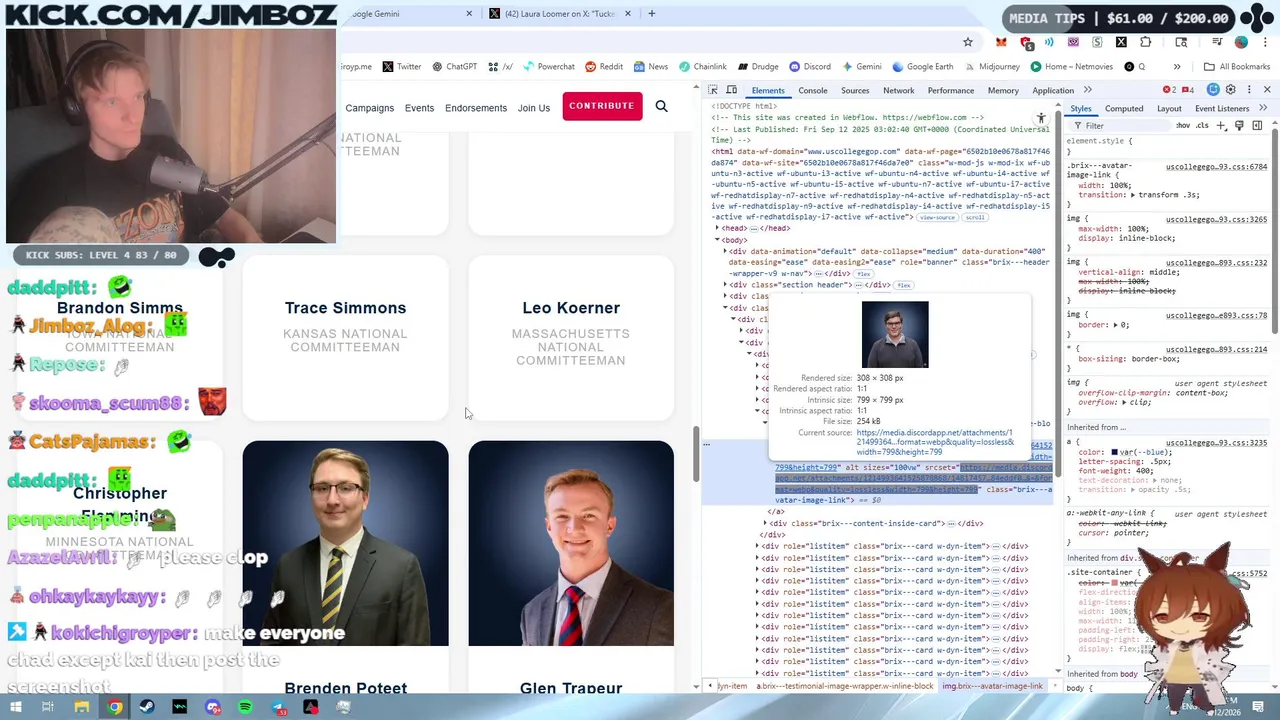This screenshot has height=720, width=1280.
Task: Switch to the Sources tab
Action: [x=855, y=90]
